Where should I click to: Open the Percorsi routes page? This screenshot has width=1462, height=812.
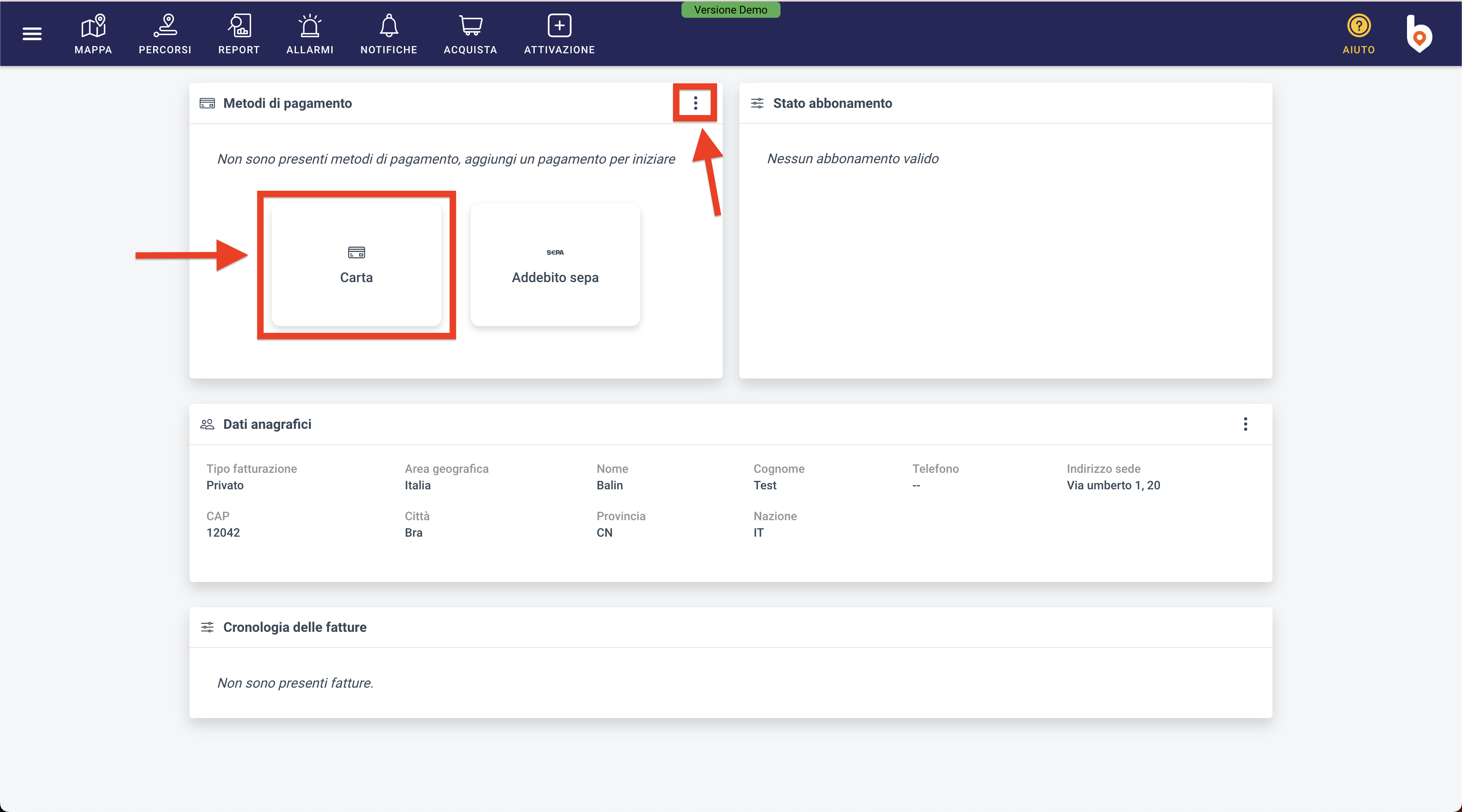(165, 34)
